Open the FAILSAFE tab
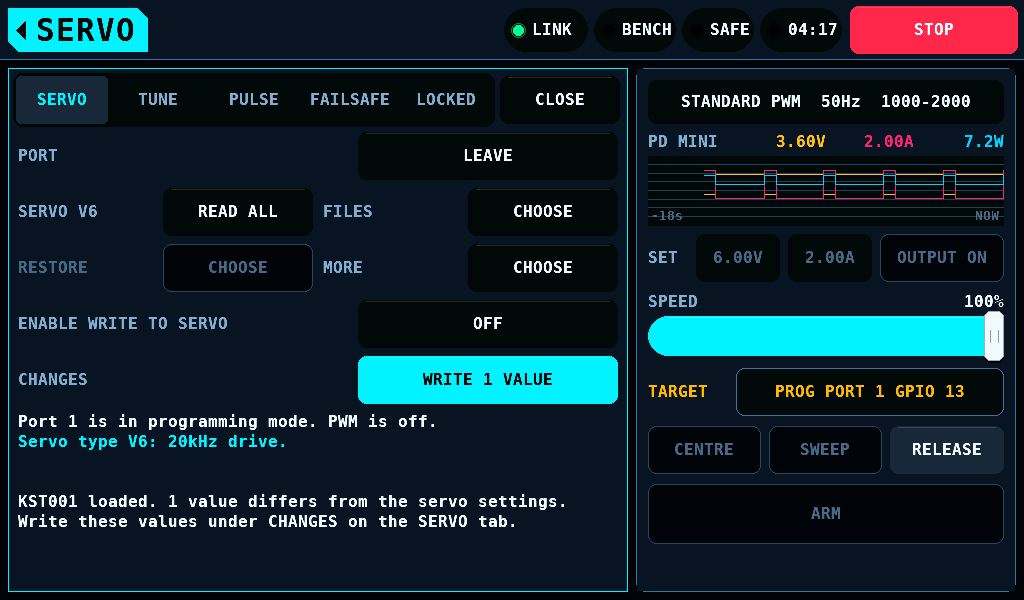This screenshot has width=1024, height=600. (349, 100)
